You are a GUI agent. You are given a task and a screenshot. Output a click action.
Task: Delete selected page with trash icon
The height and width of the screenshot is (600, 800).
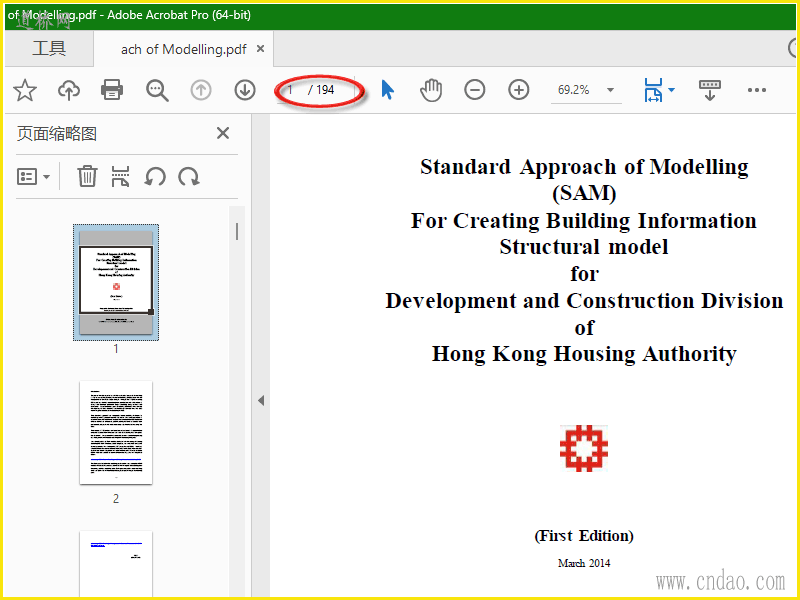(x=87, y=177)
